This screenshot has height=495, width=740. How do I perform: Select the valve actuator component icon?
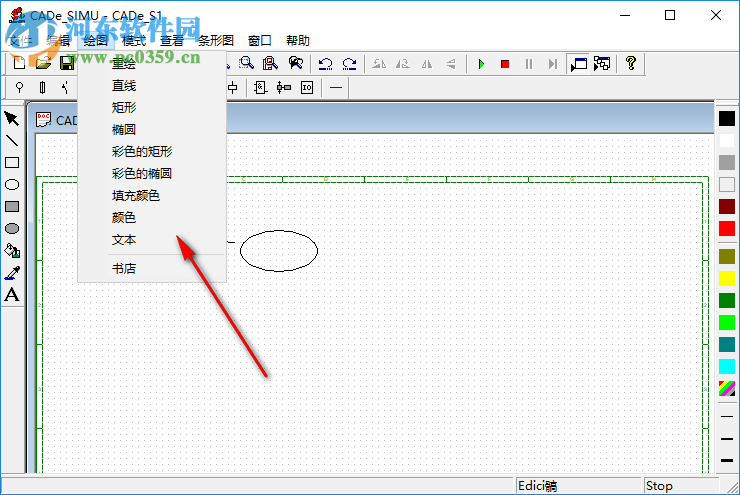pyautogui.click(x=284, y=87)
